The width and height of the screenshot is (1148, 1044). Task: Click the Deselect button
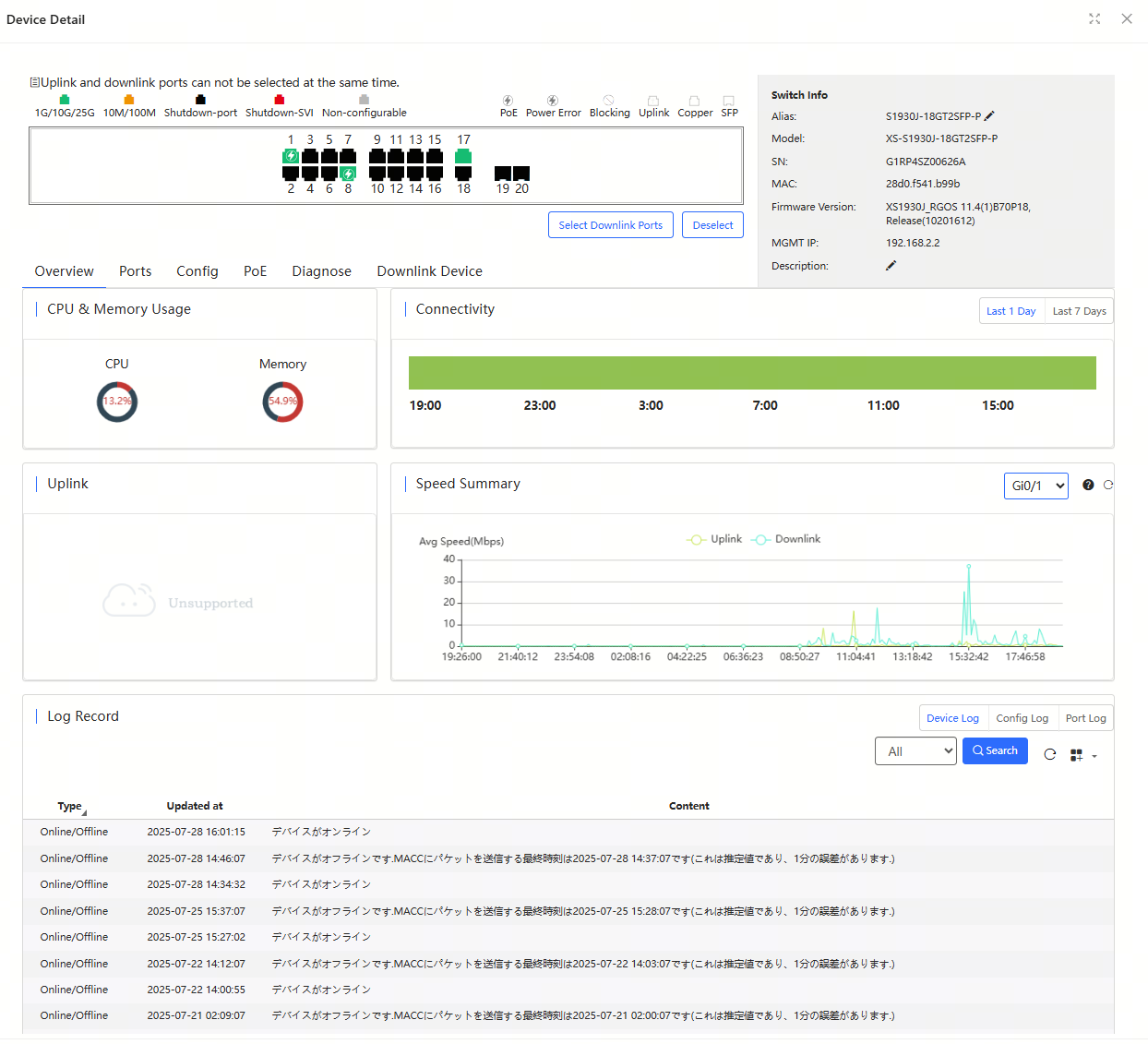712,225
